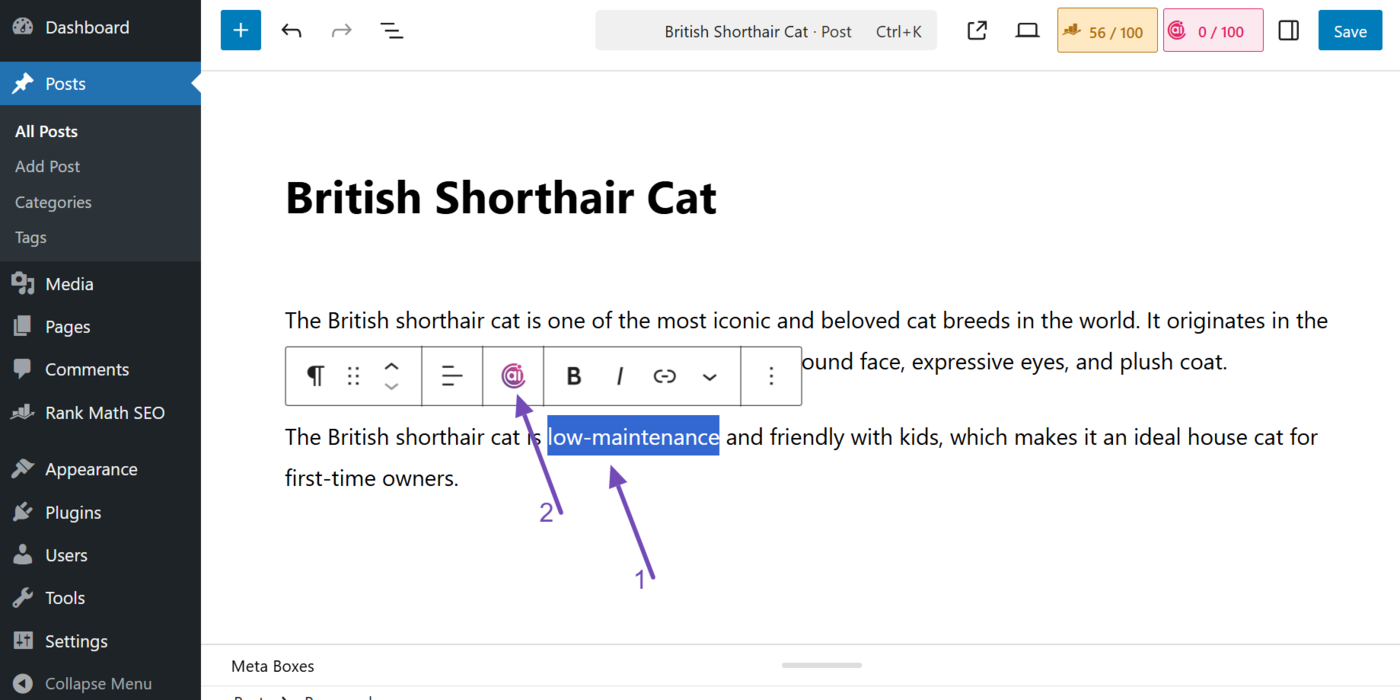Image resolution: width=1400 pixels, height=700 pixels.
Task: Click the 56/100 SEO score indicator
Action: click(1106, 30)
